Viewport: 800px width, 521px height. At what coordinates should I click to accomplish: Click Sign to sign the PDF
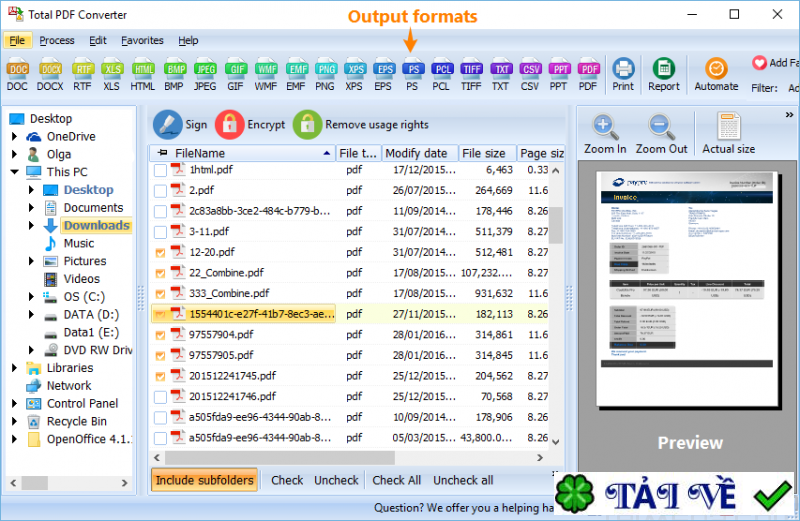[180, 125]
